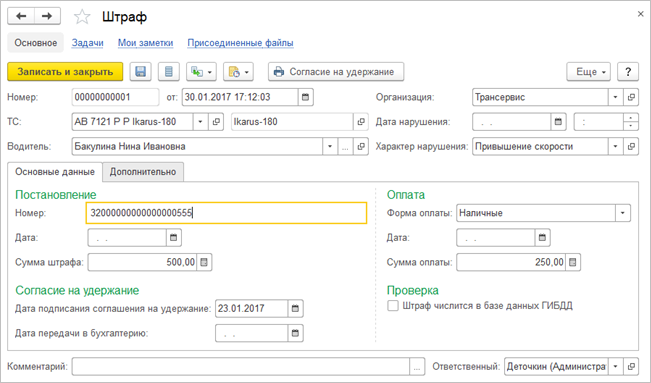
Task: Click the Постановление Номер input field
Action: [226, 213]
